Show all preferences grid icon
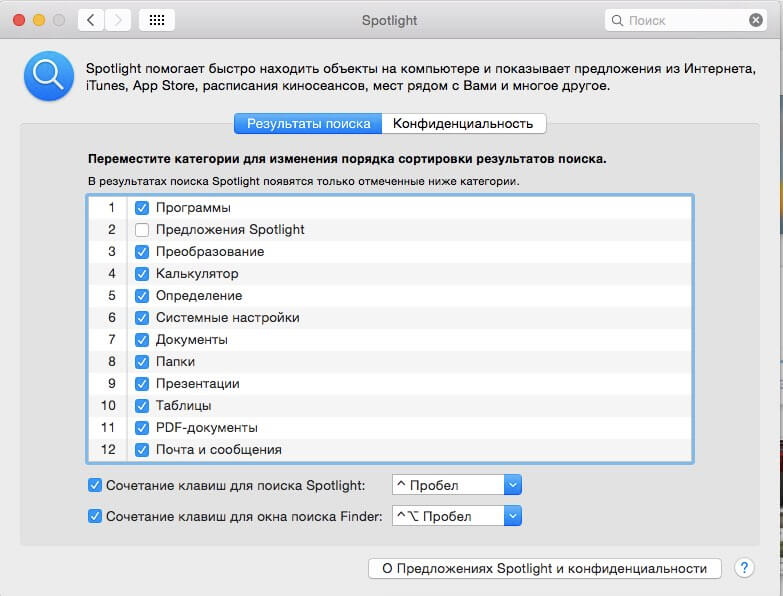Image resolution: width=783 pixels, height=596 pixels. point(157,20)
